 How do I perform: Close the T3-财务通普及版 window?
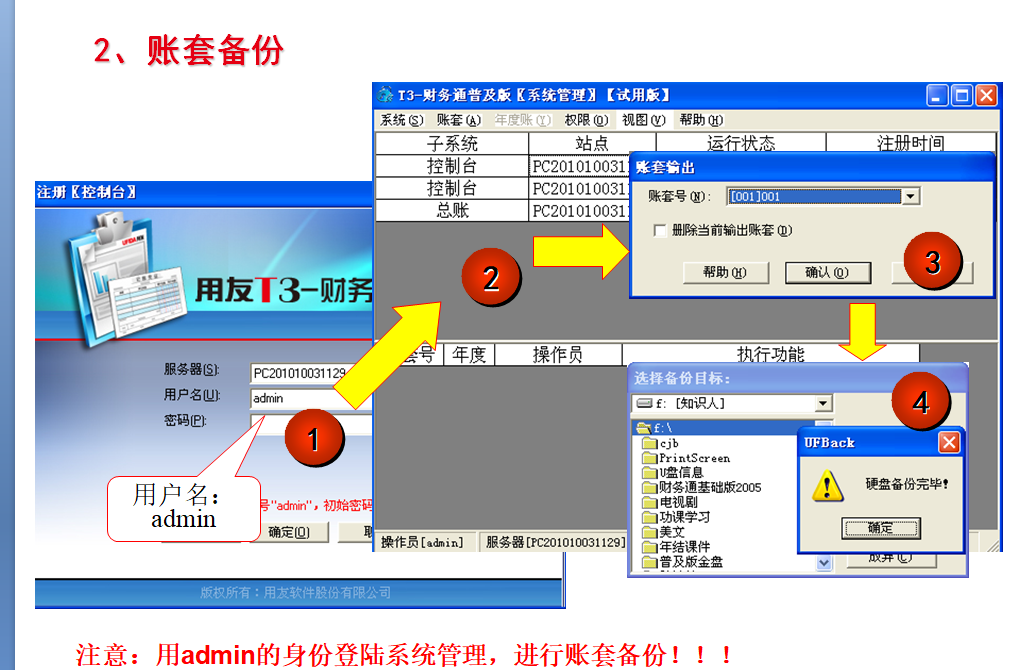987,96
